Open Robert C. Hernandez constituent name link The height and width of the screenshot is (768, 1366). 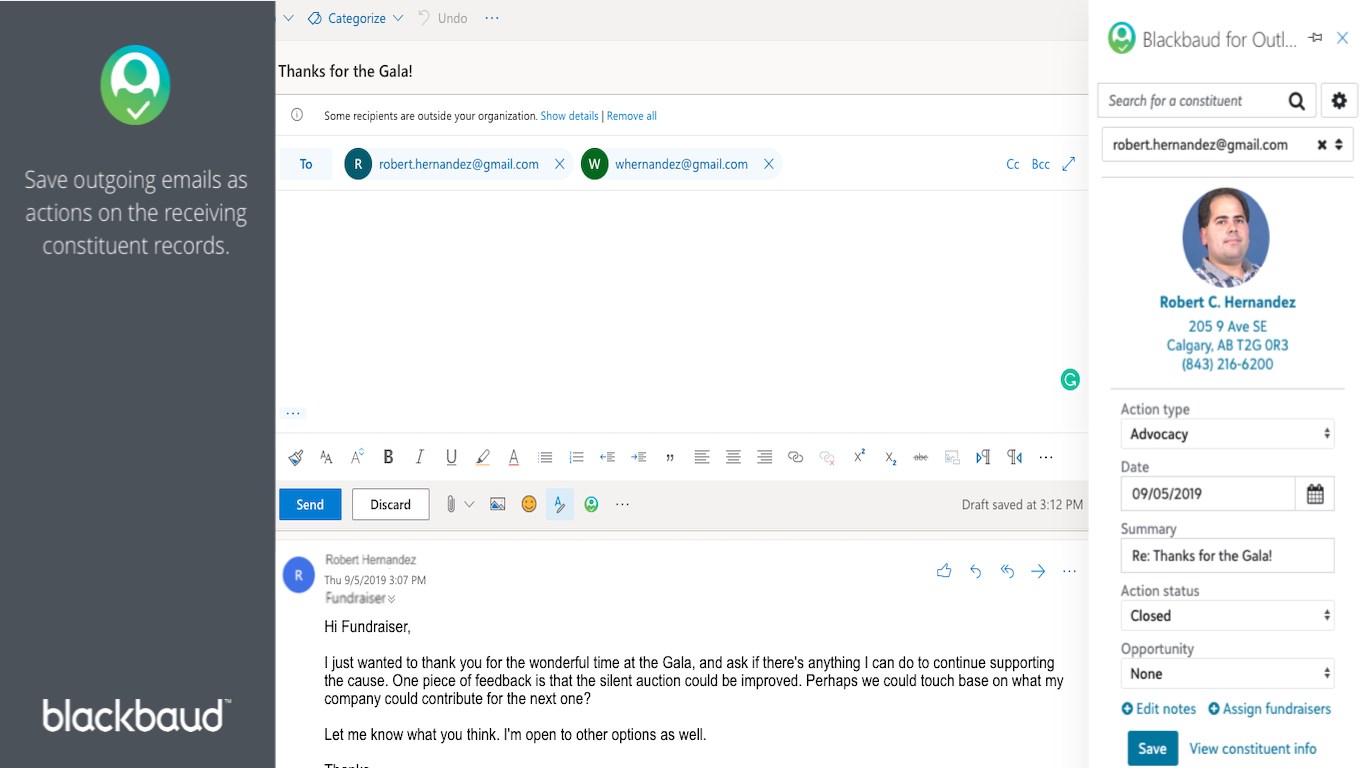[x=1227, y=302]
